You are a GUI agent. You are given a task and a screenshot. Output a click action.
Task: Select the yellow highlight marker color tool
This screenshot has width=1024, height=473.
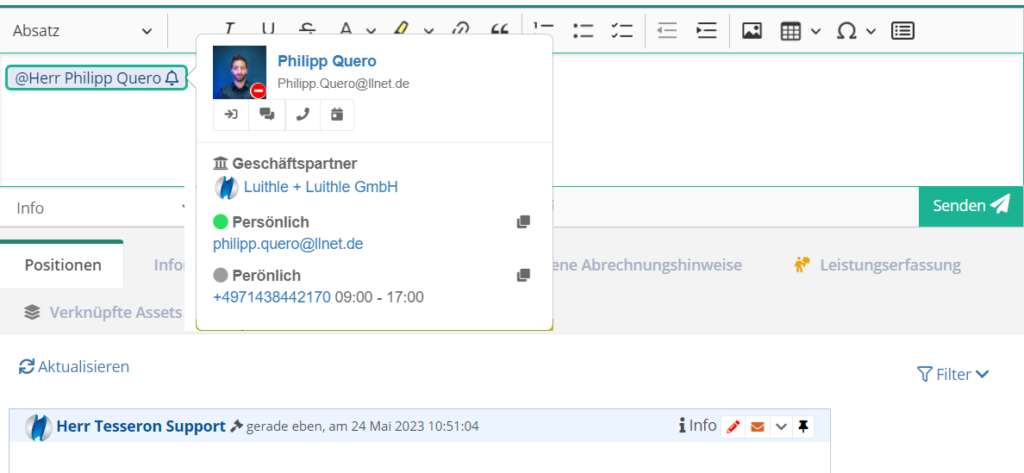click(400, 31)
